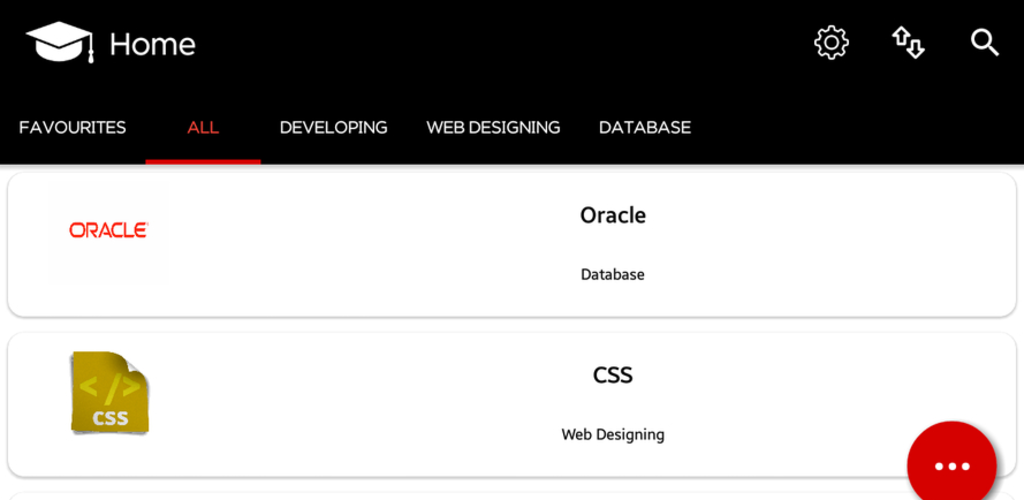1024x500 pixels.
Task: Open the settings gear icon
Action: tap(831, 44)
